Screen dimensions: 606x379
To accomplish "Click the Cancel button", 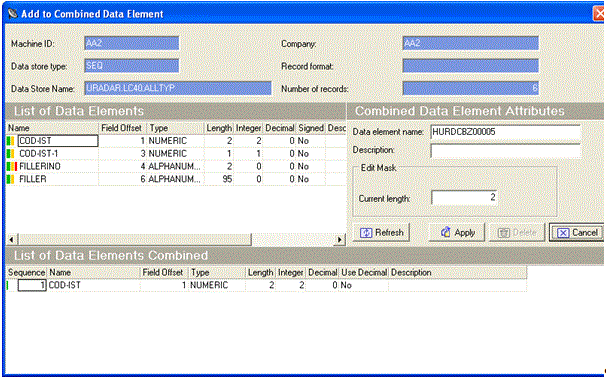I will click(x=577, y=233).
